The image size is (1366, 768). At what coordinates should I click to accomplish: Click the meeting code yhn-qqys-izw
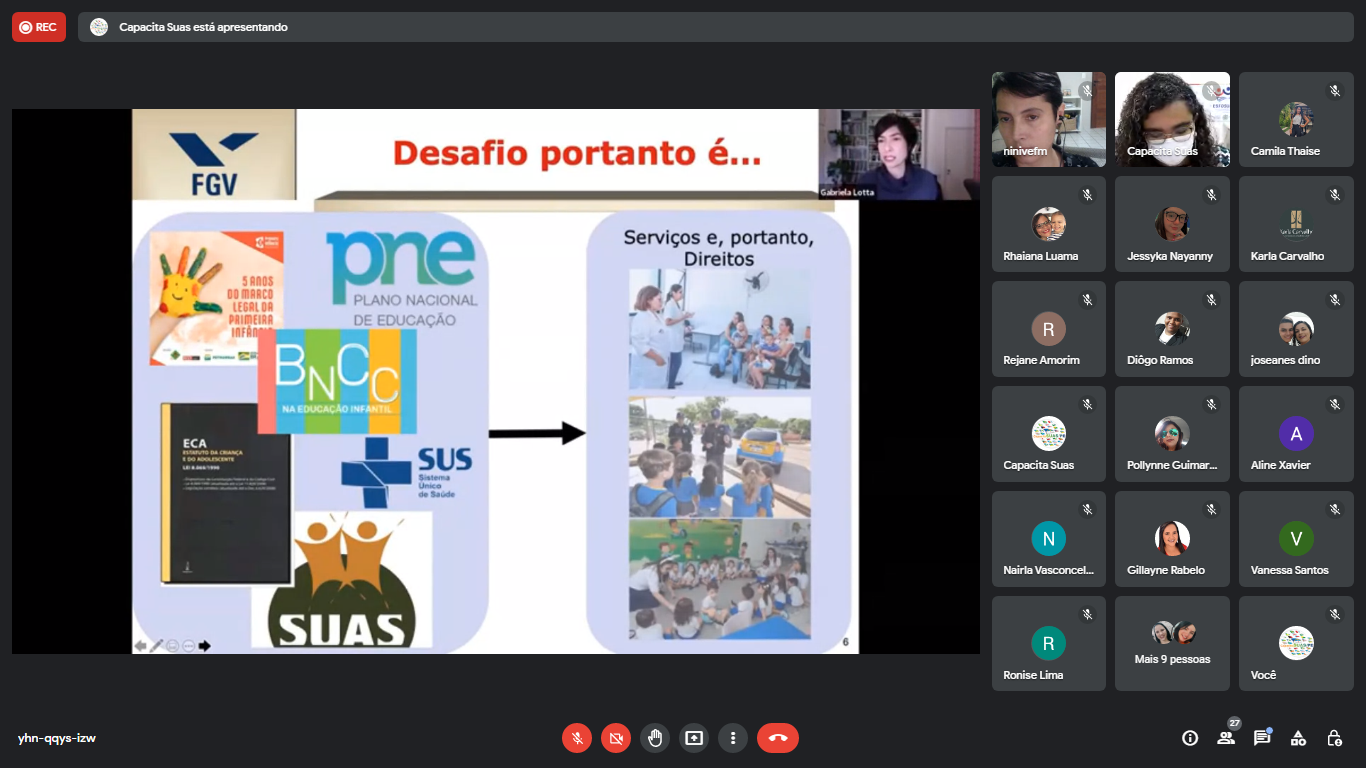(57, 738)
